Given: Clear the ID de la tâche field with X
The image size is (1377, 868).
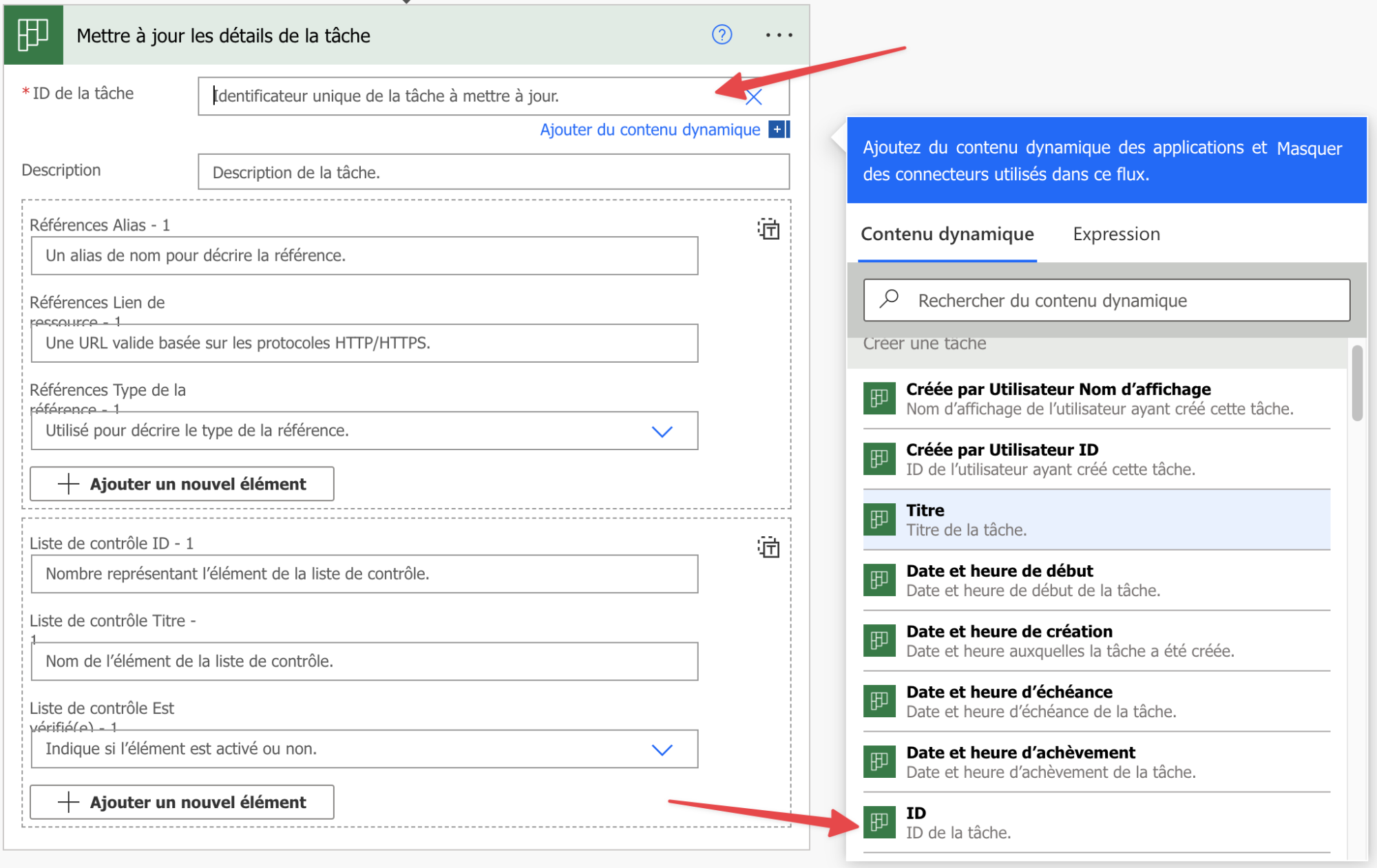Looking at the screenshot, I should tap(754, 97).
